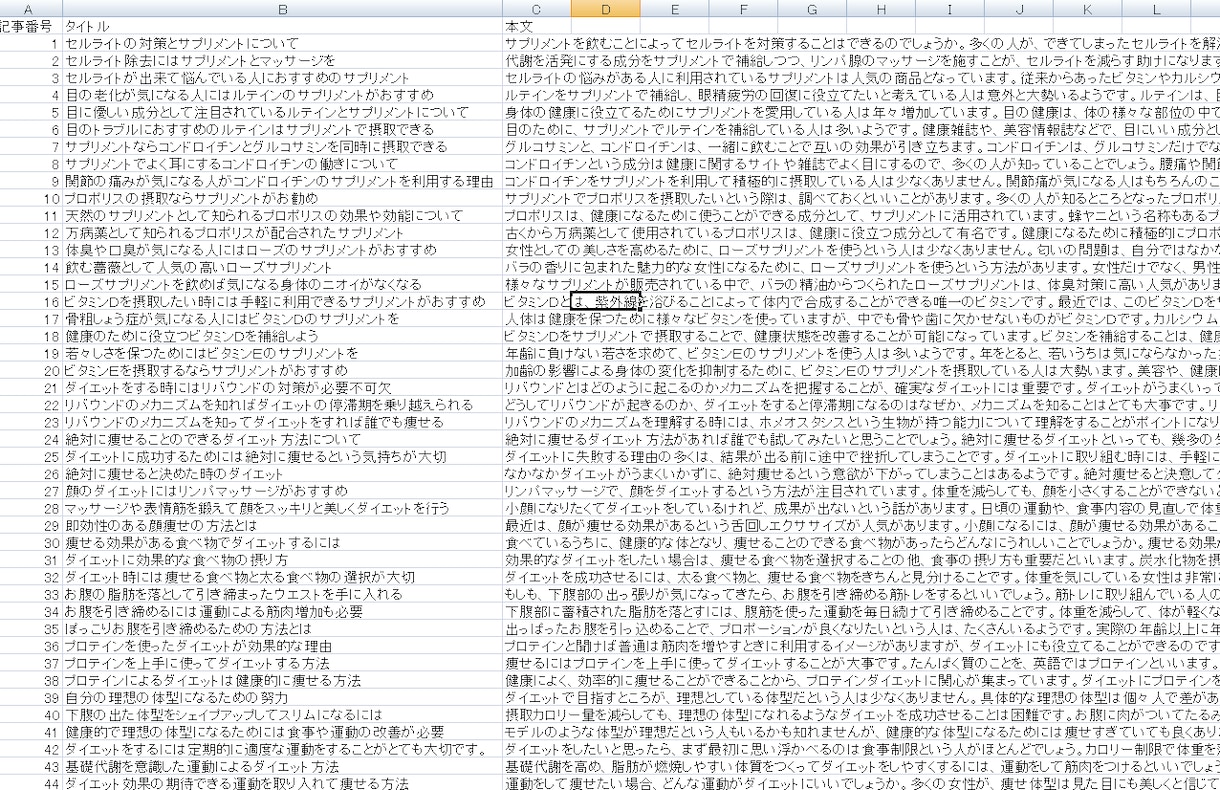Select the column I header
The height and width of the screenshot is (790, 1220).
point(950,9)
